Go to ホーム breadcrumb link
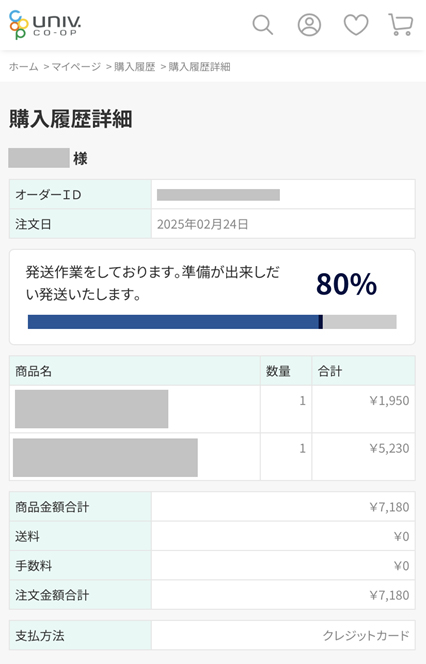Viewport: 426px width, 664px height. [24, 66]
